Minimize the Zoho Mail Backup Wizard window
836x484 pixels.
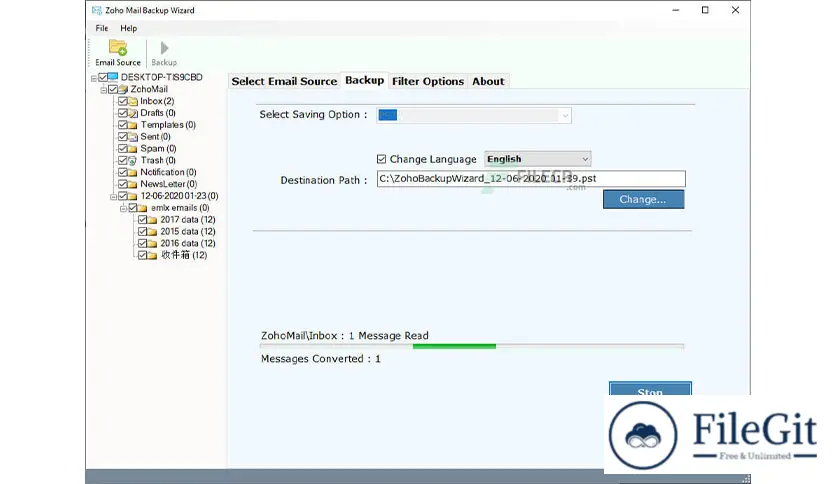[676, 10]
